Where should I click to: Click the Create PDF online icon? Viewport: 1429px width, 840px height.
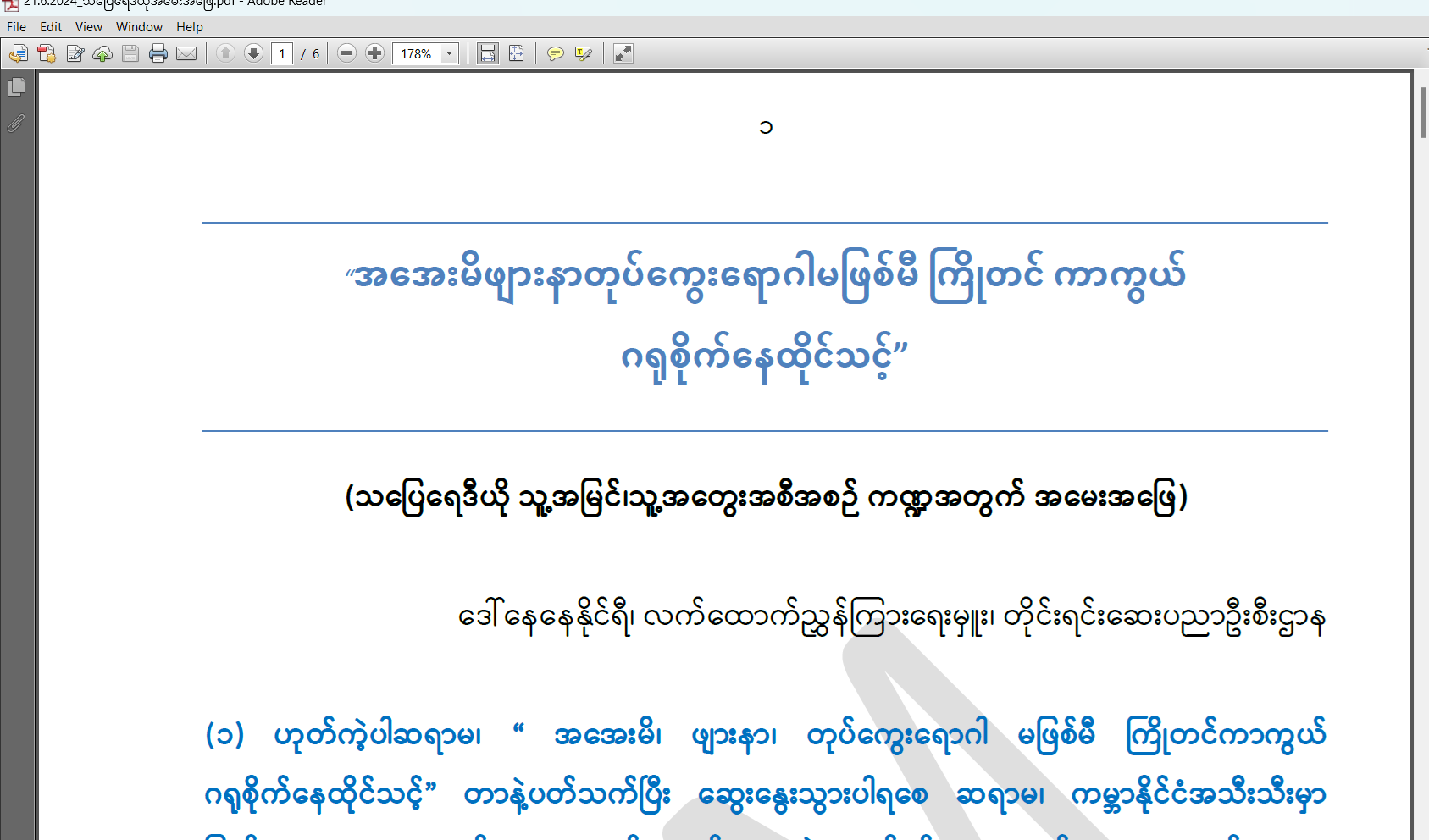(47, 54)
